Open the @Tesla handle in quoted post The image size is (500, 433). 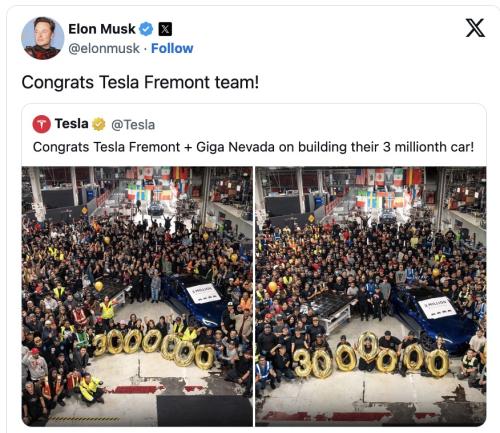(x=133, y=125)
